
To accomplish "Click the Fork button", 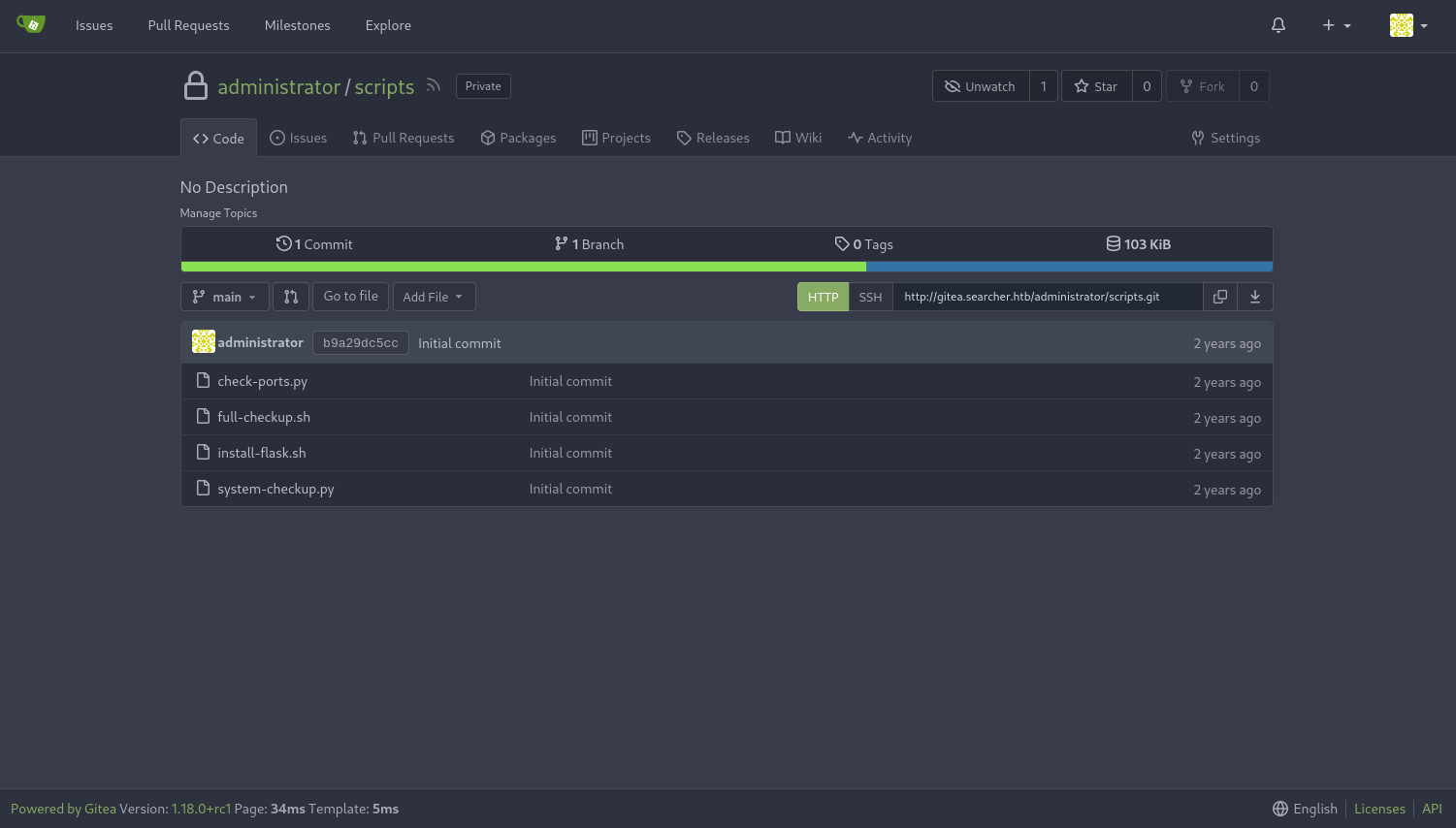I will click(1203, 86).
